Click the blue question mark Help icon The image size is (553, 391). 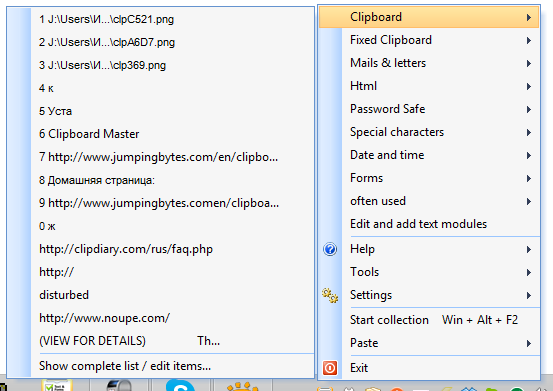pyautogui.click(x=330, y=249)
